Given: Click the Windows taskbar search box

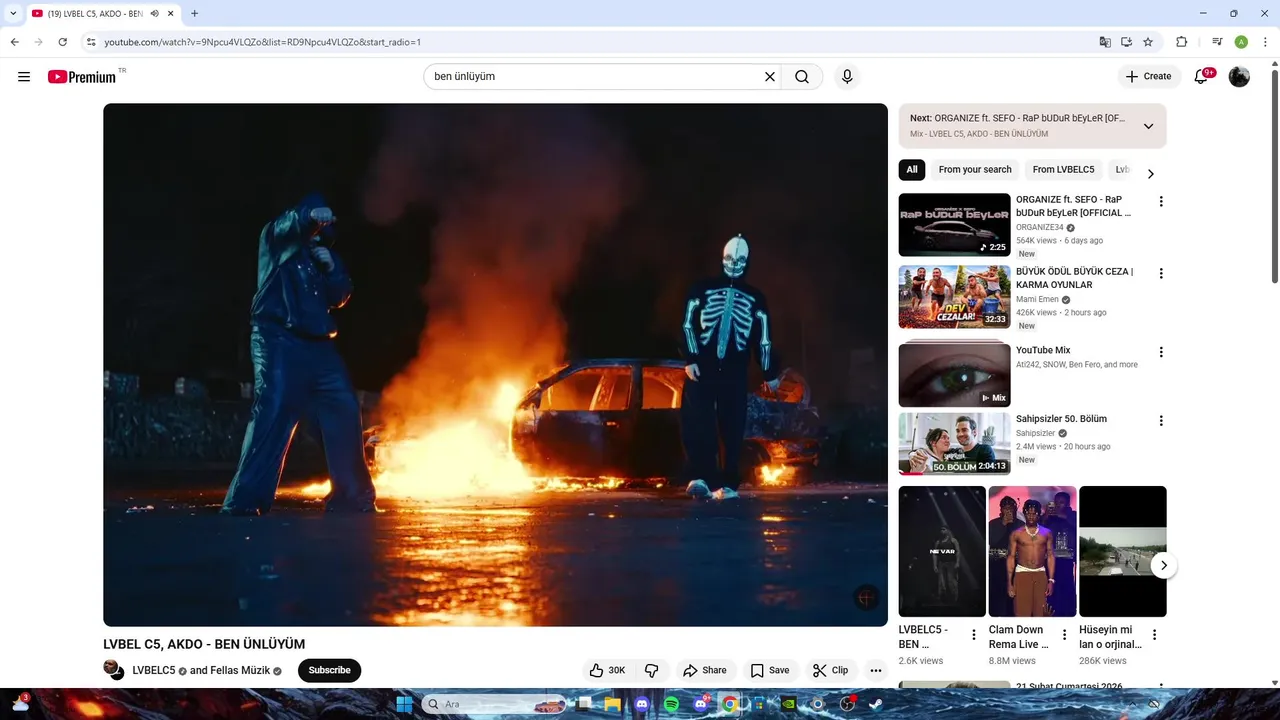Looking at the screenshot, I should [x=495, y=704].
